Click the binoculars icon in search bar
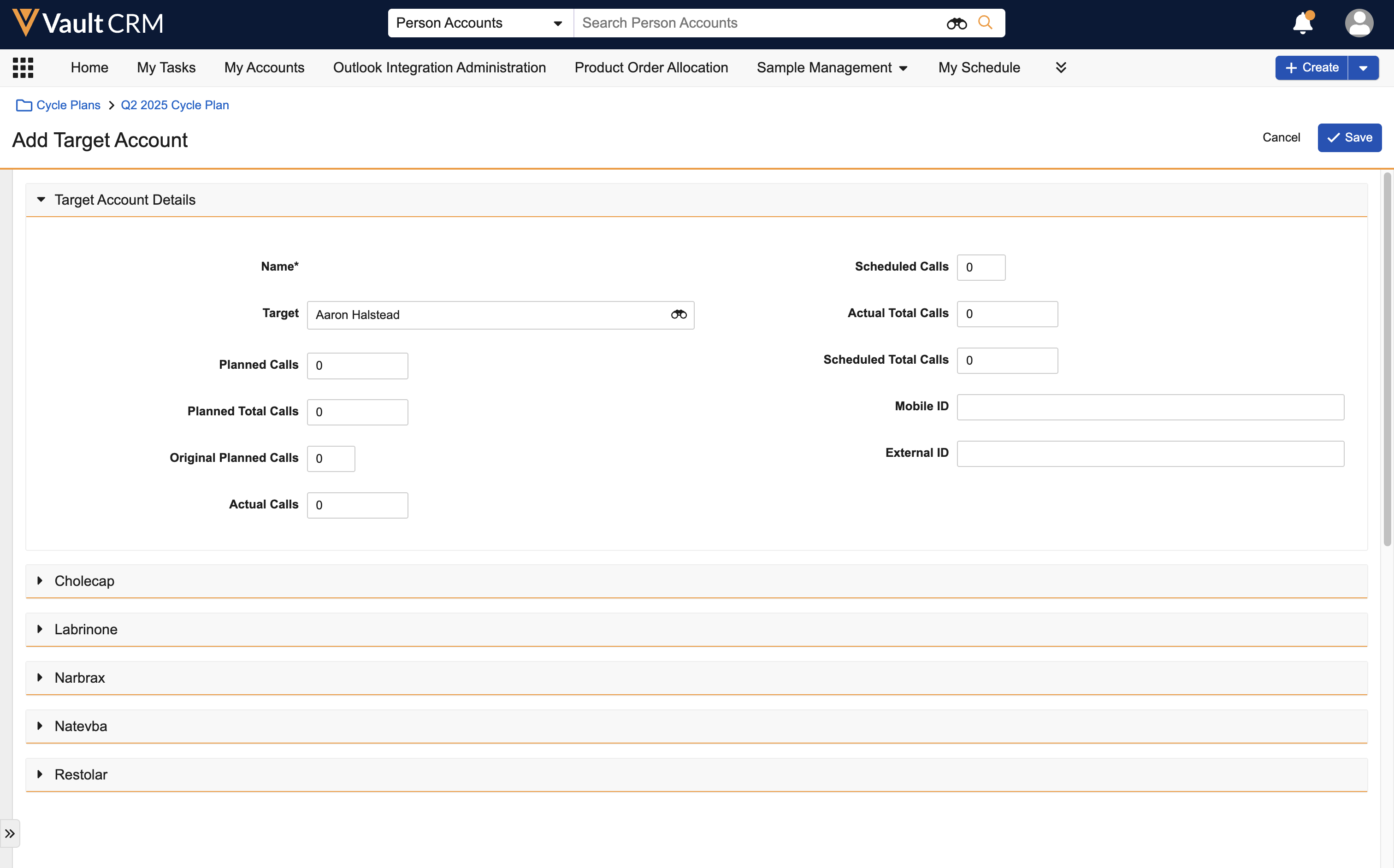This screenshot has width=1394, height=868. 956,24
